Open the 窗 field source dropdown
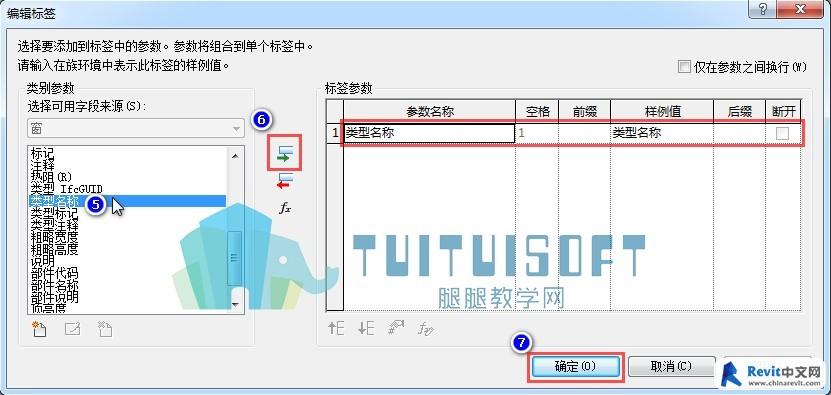This screenshot has width=831, height=395. point(136,129)
